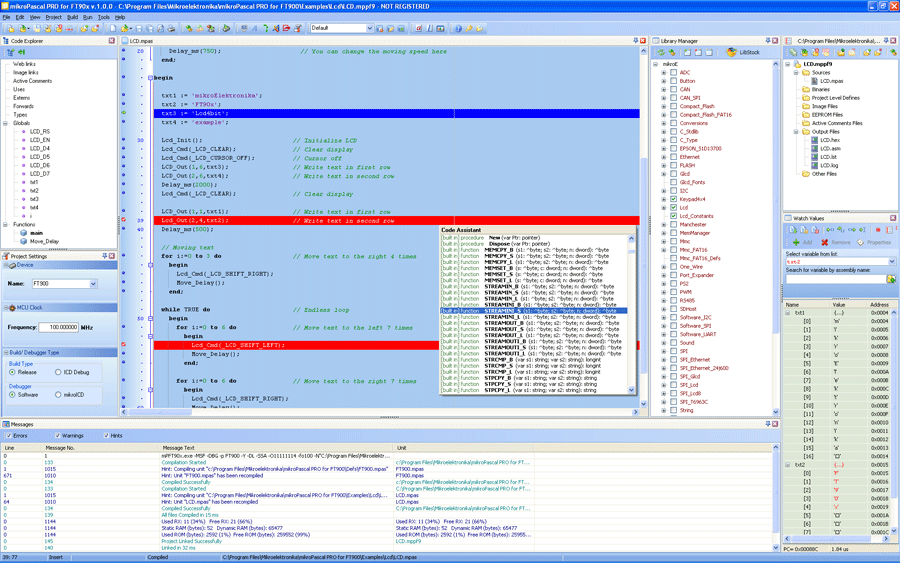Click the Remove watch red X icon

[825, 242]
